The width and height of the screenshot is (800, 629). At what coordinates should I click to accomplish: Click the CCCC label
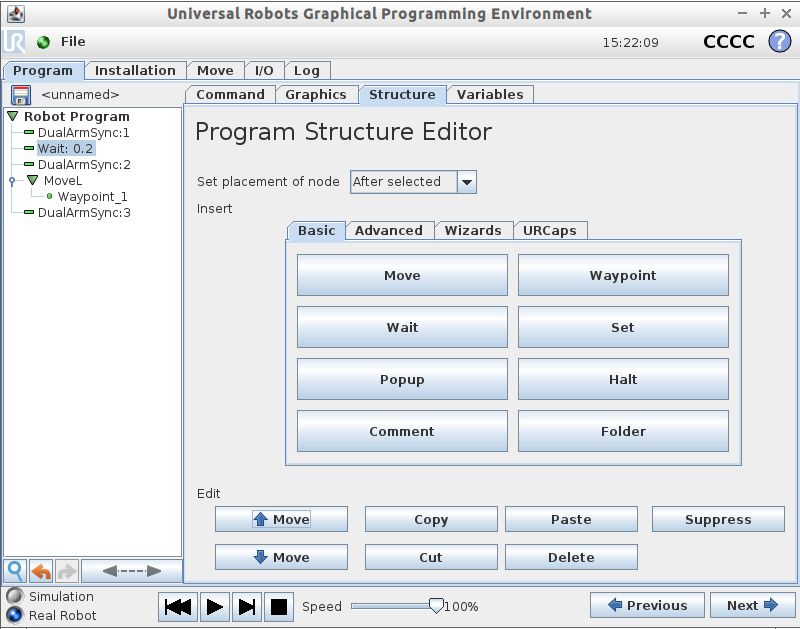(729, 41)
